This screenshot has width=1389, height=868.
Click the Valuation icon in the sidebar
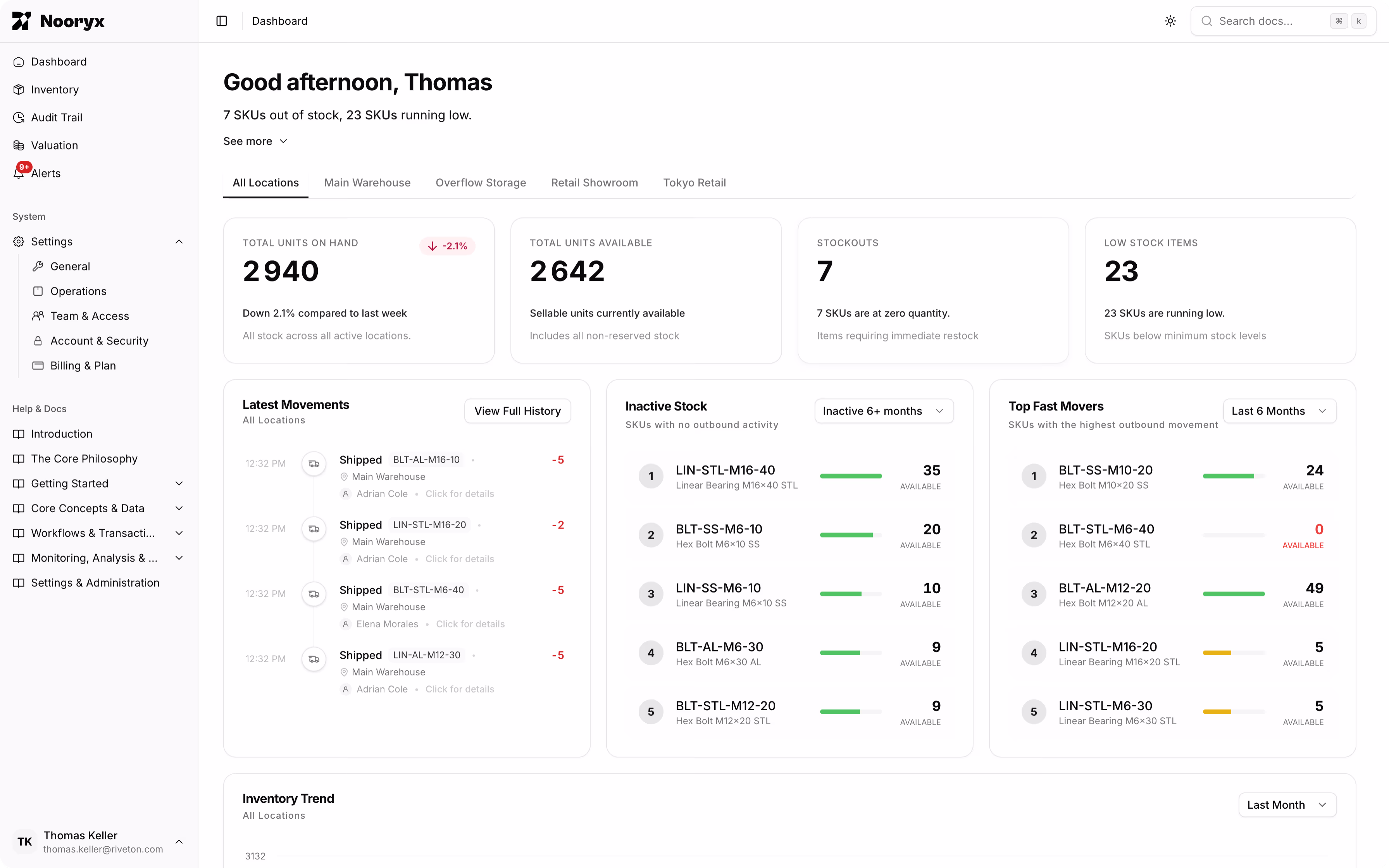(18, 145)
